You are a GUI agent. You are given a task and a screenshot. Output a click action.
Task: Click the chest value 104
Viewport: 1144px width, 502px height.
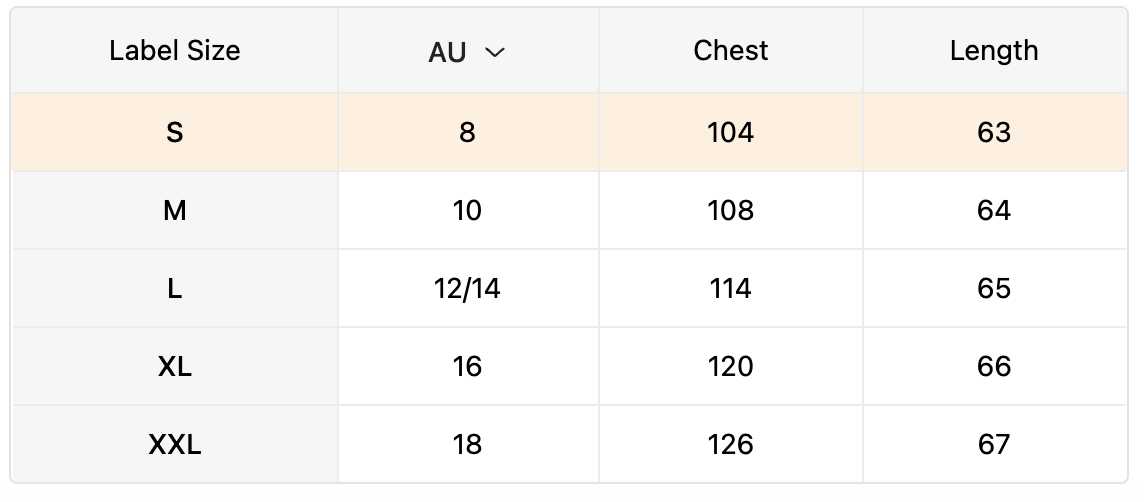coord(730,132)
